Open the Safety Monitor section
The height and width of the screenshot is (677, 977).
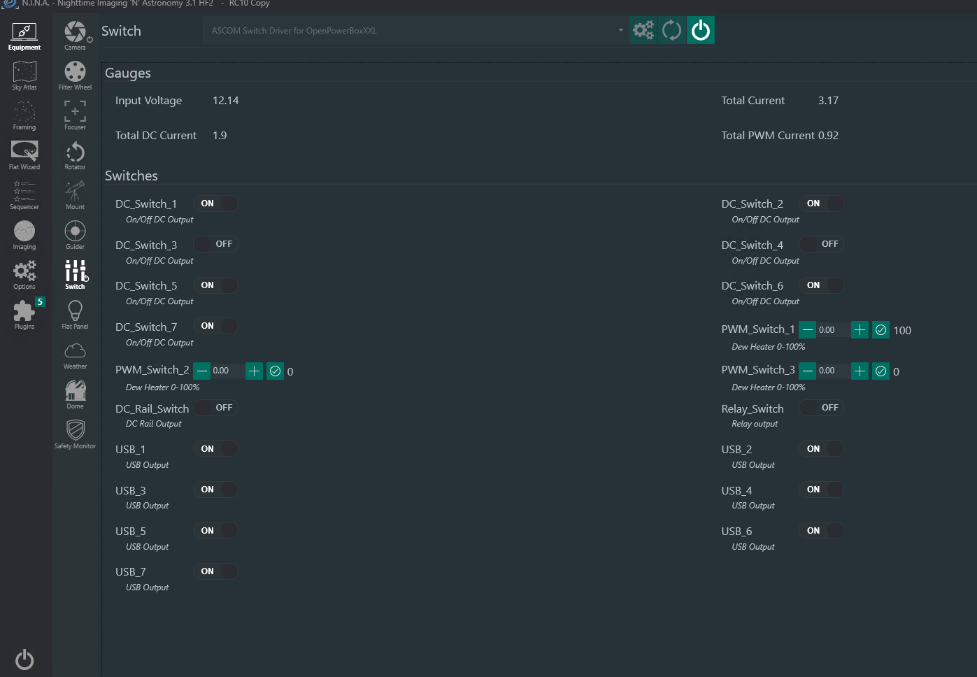point(75,432)
